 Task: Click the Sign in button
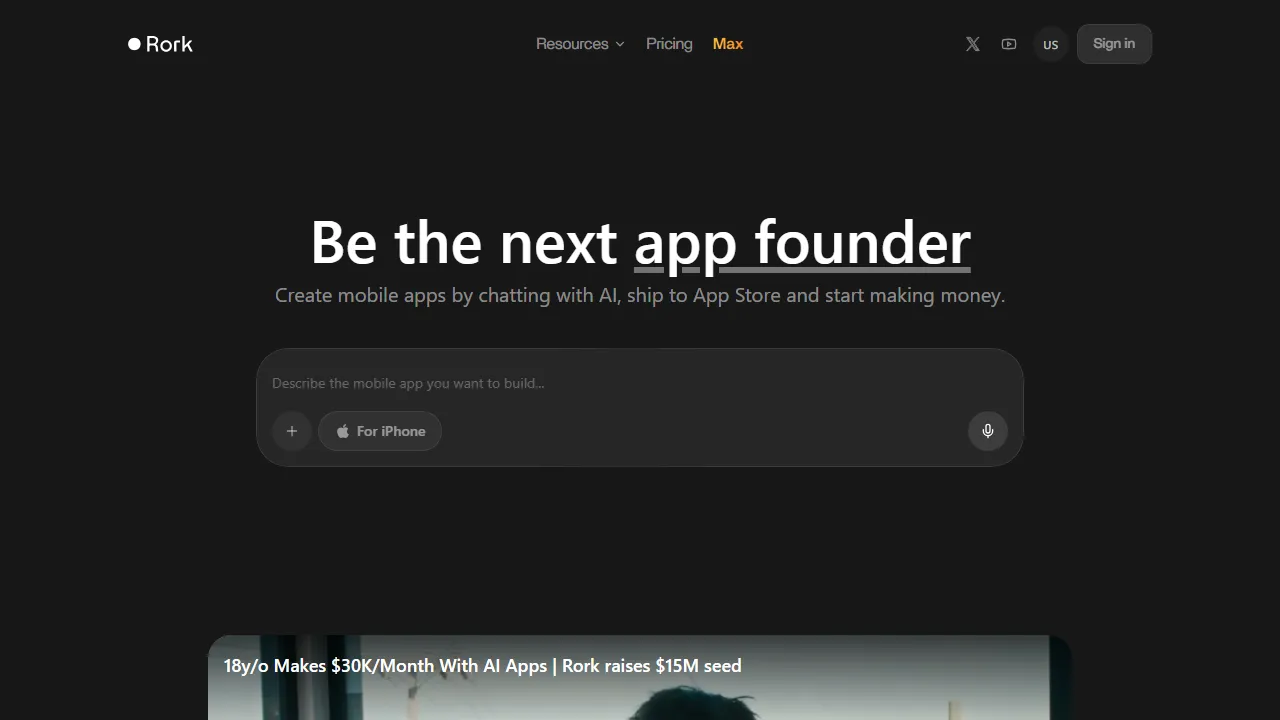[1114, 44]
